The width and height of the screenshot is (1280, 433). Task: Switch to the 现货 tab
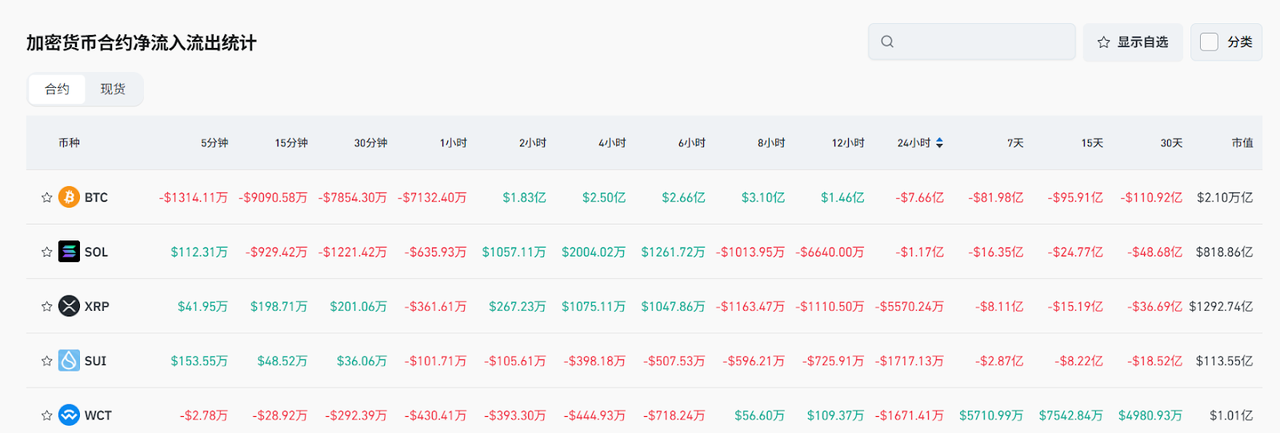113,89
